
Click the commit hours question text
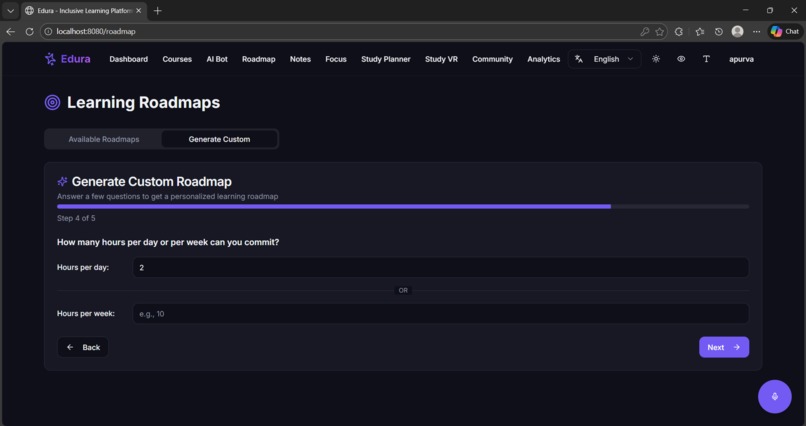pos(168,242)
